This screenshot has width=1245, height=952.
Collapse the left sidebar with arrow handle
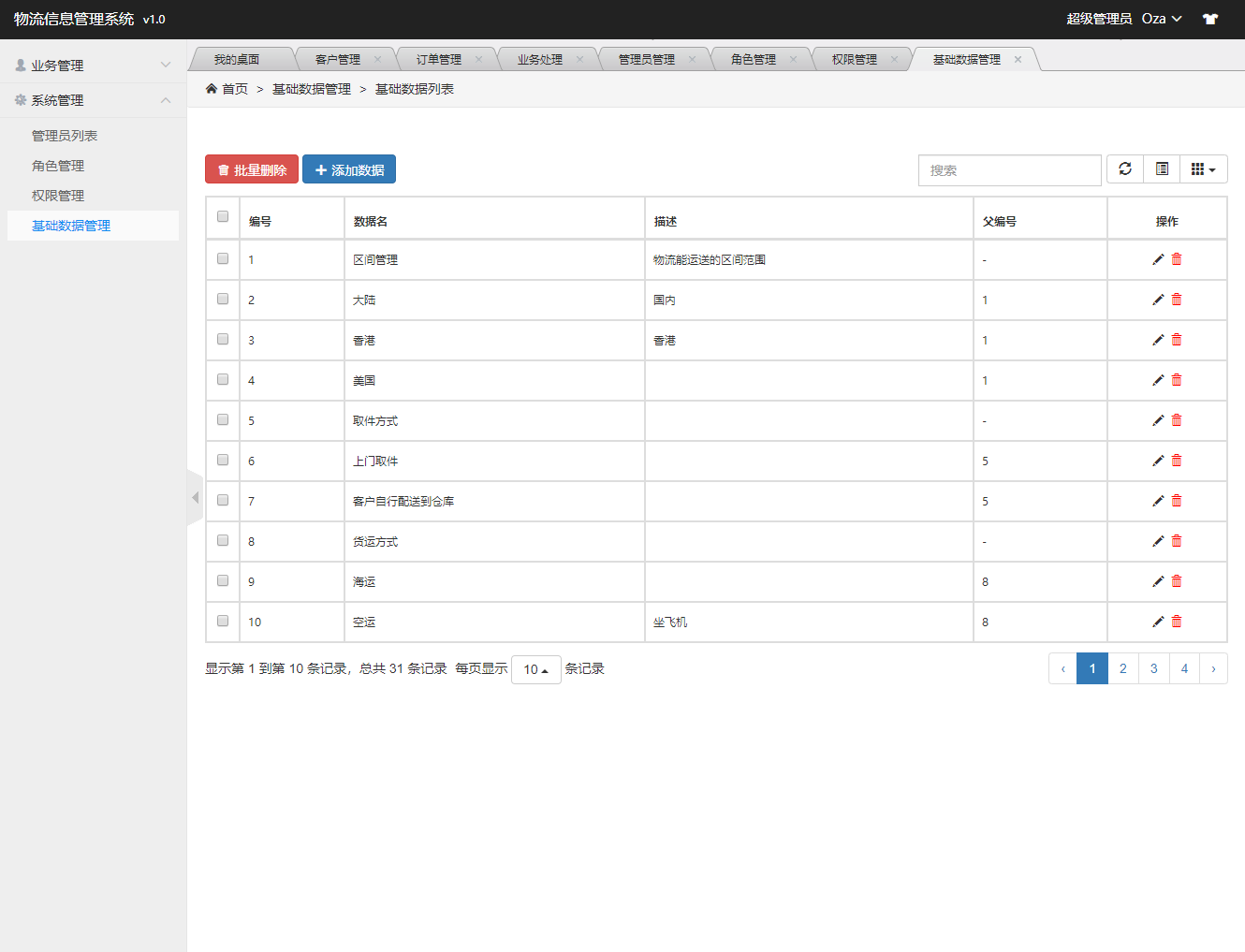pos(195,498)
